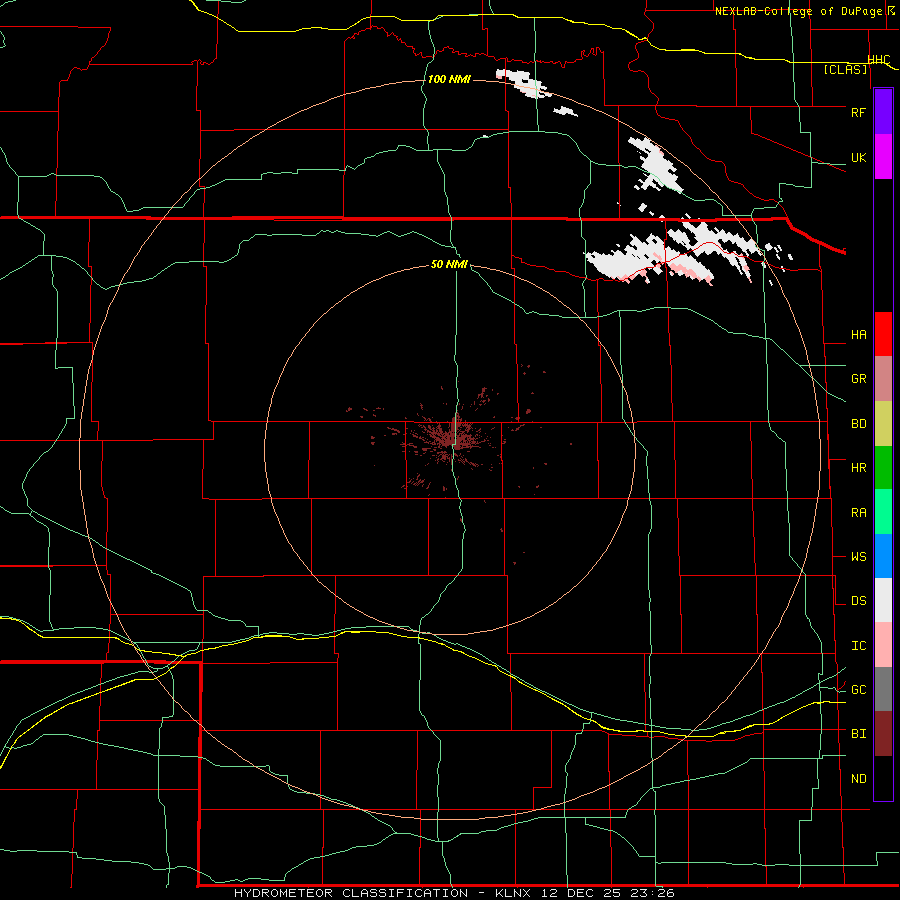This screenshot has width=900, height=900.
Task: Click the 'BD' legend label
Action: (858, 424)
